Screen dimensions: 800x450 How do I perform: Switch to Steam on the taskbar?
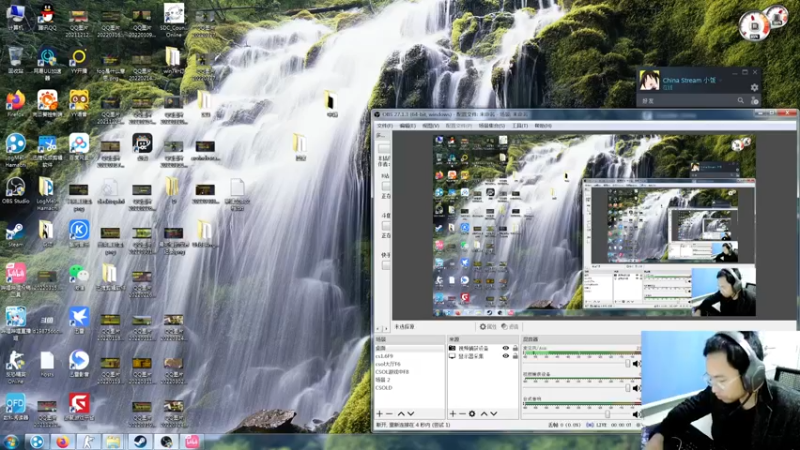tap(140, 442)
